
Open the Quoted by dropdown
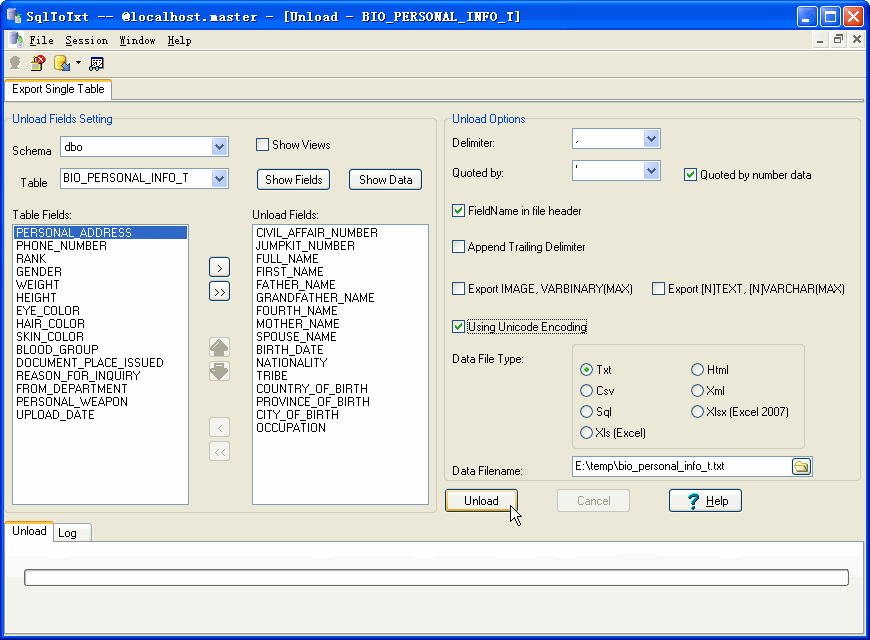pyautogui.click(x=651, y=170)
